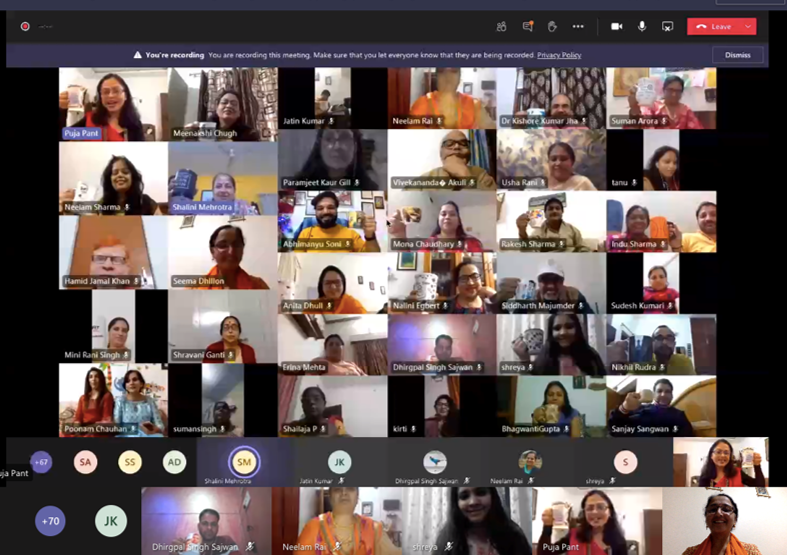Toggle the microphone mute
787x555 pixels.
click(x=642, y=27)
